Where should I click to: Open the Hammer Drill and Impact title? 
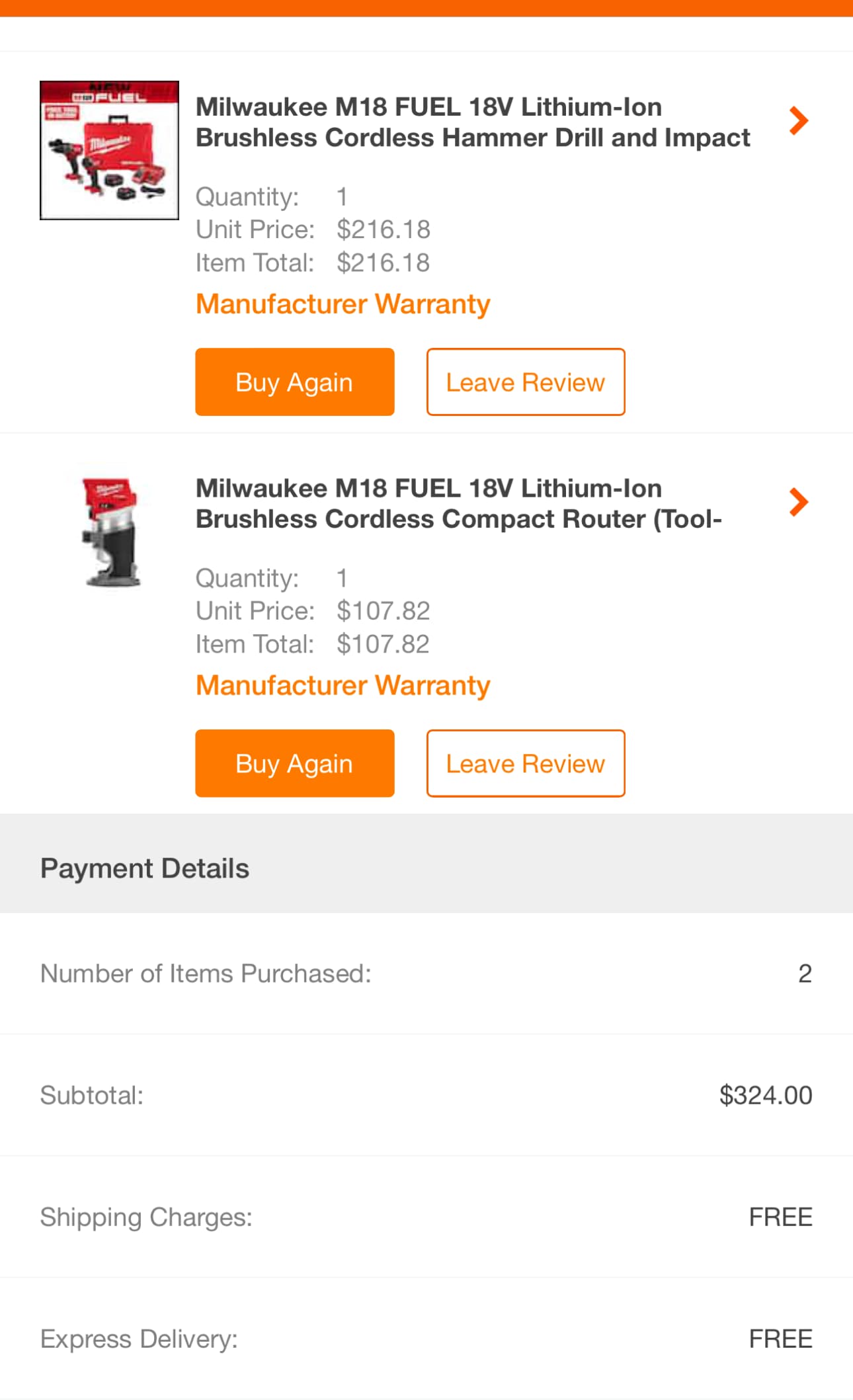click(x=473, y=122)
